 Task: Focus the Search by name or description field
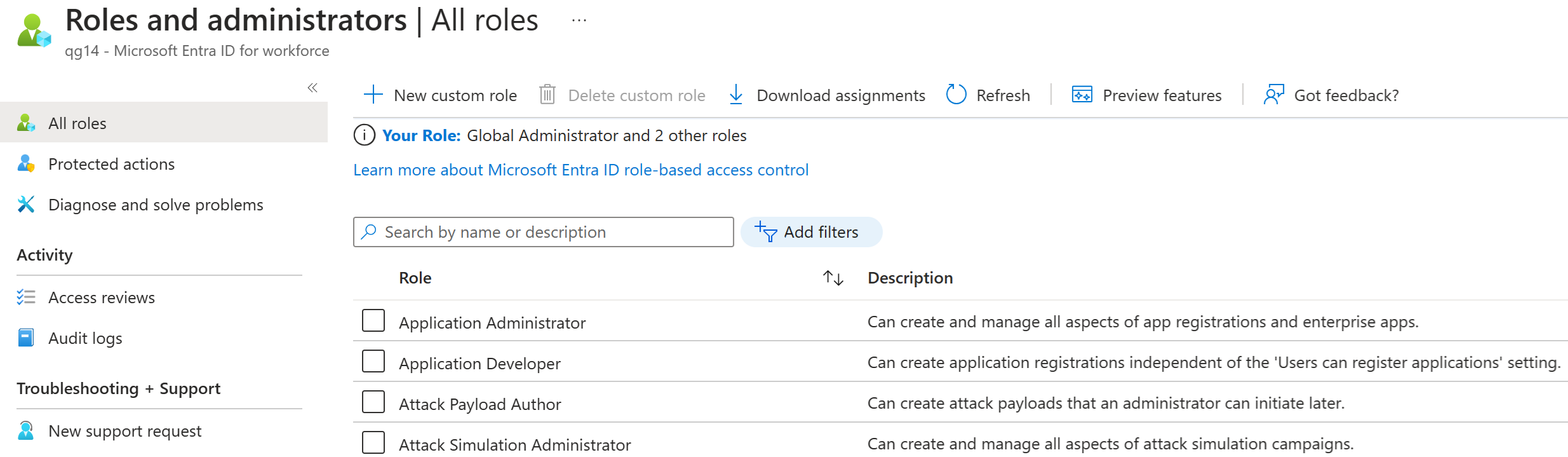pyautogui.click(x=544, y=232)
